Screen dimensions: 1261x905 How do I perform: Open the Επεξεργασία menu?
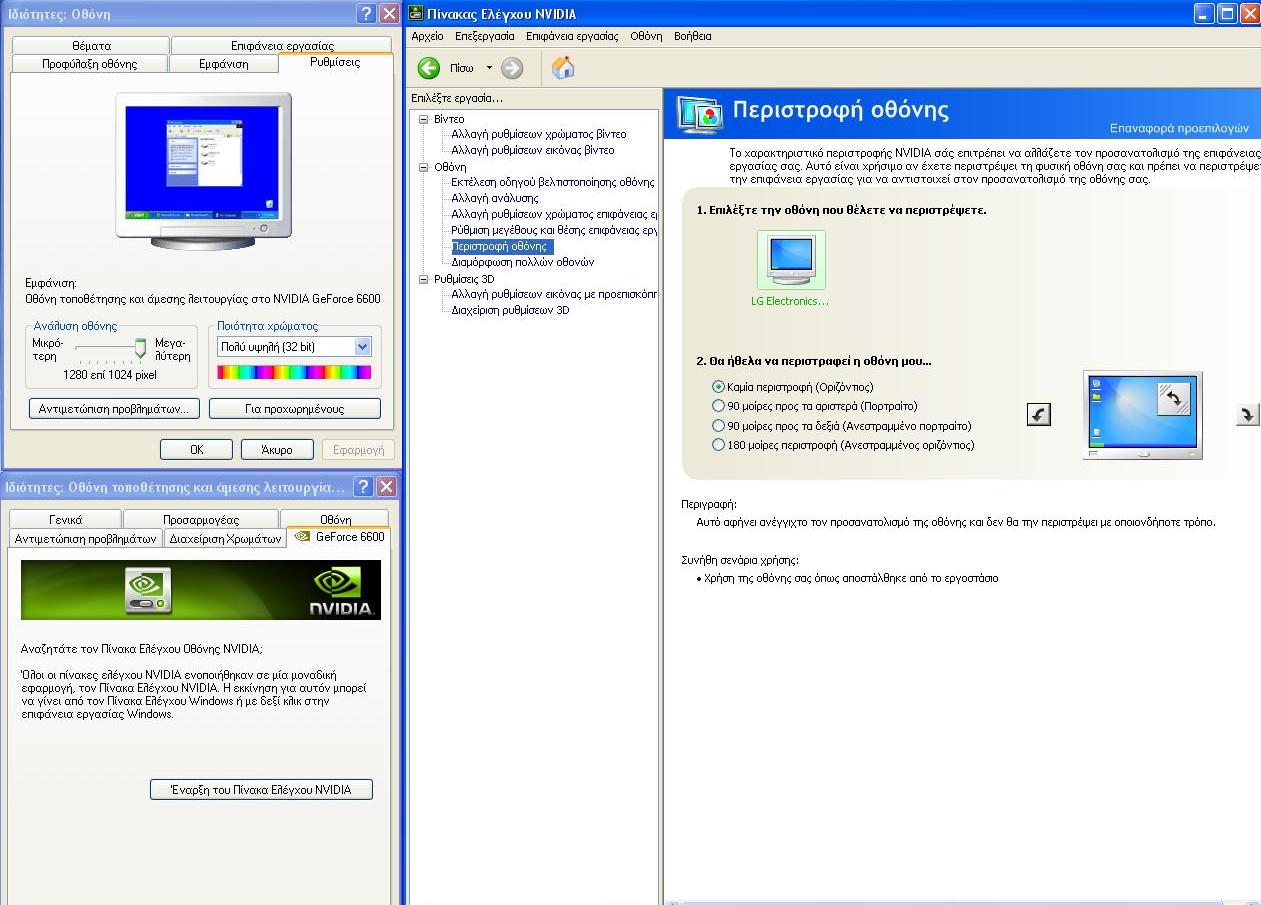coord(484,36)
